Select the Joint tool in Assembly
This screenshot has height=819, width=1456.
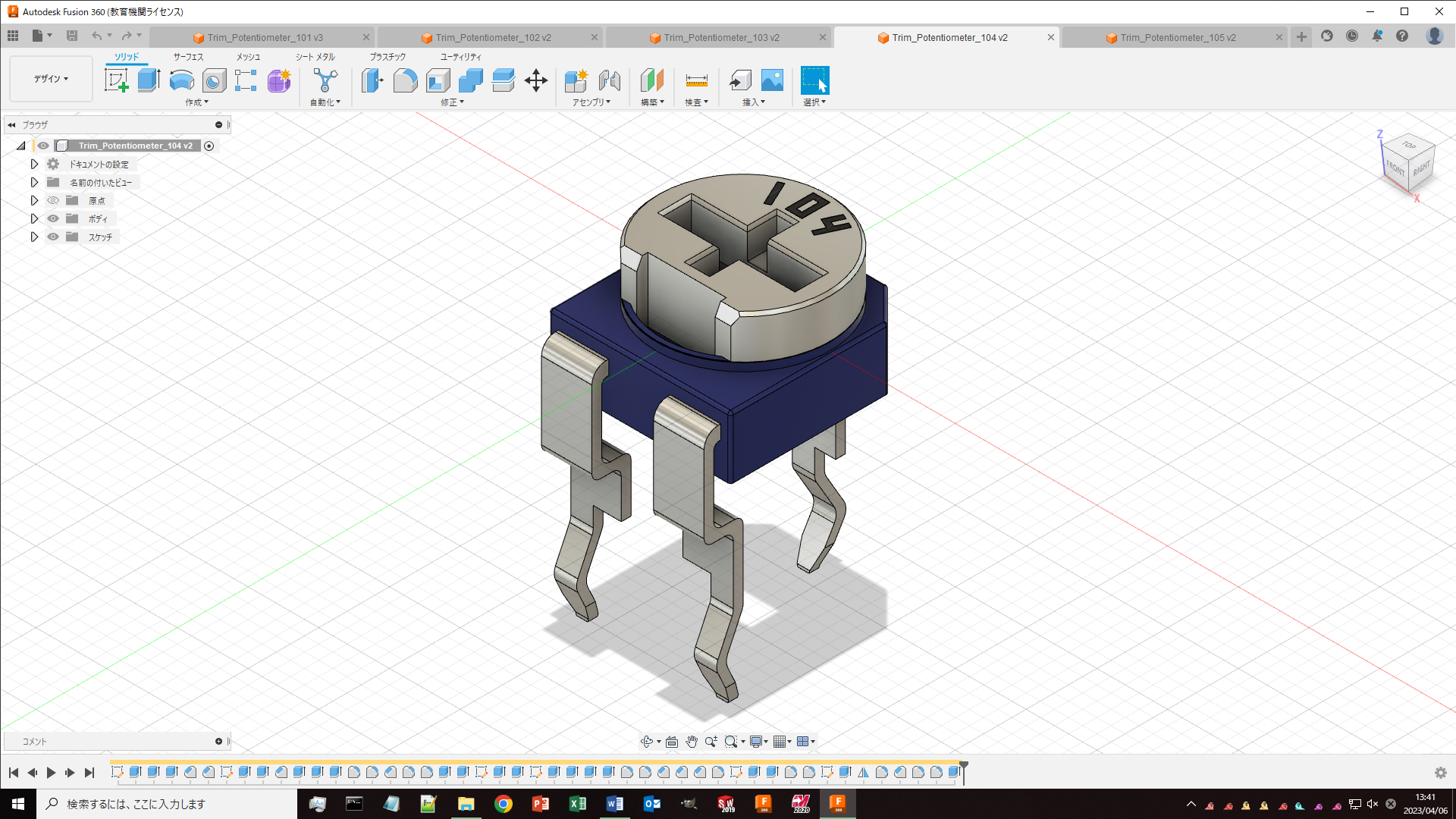click(x=609, y=80)
